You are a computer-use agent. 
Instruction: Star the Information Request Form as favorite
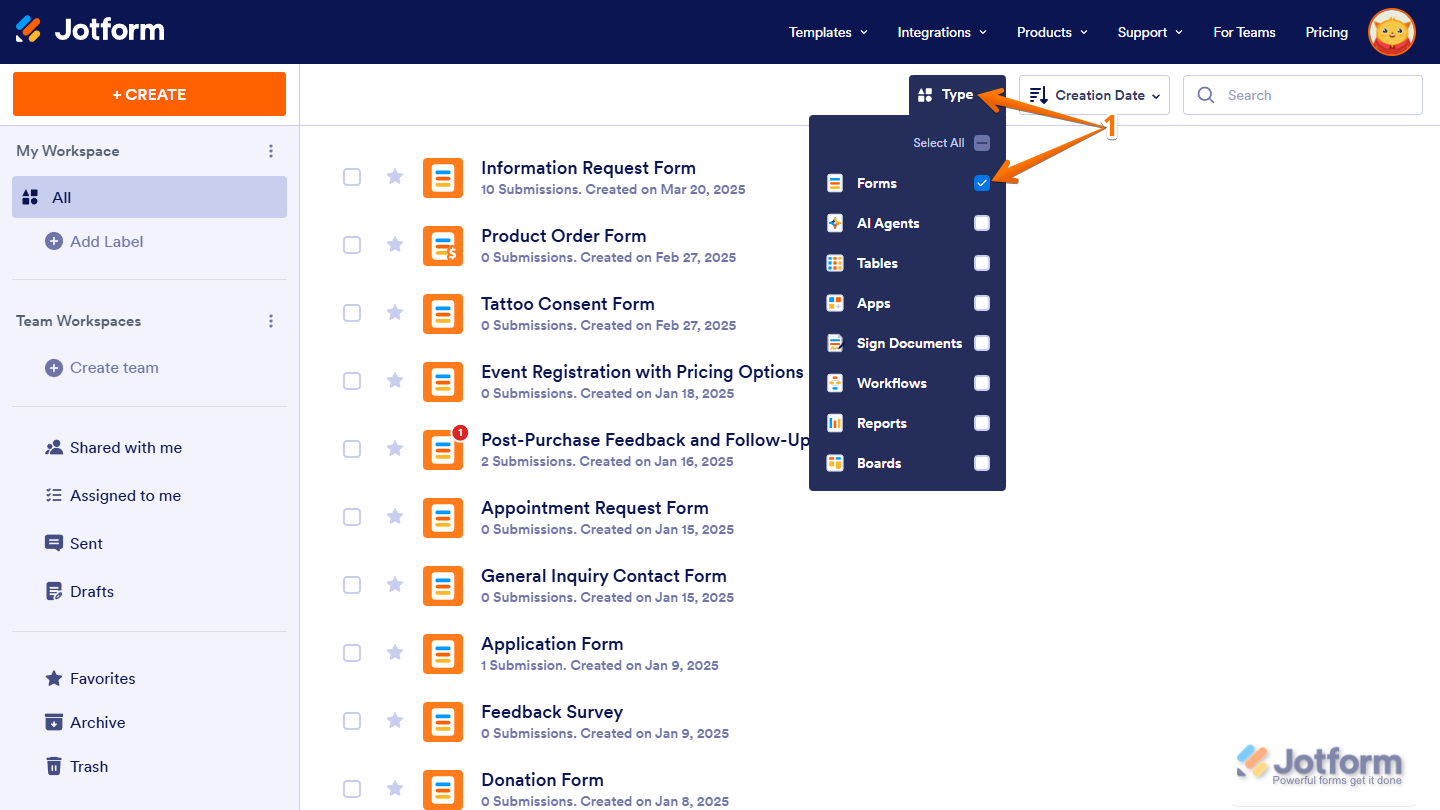coord(395,177)
